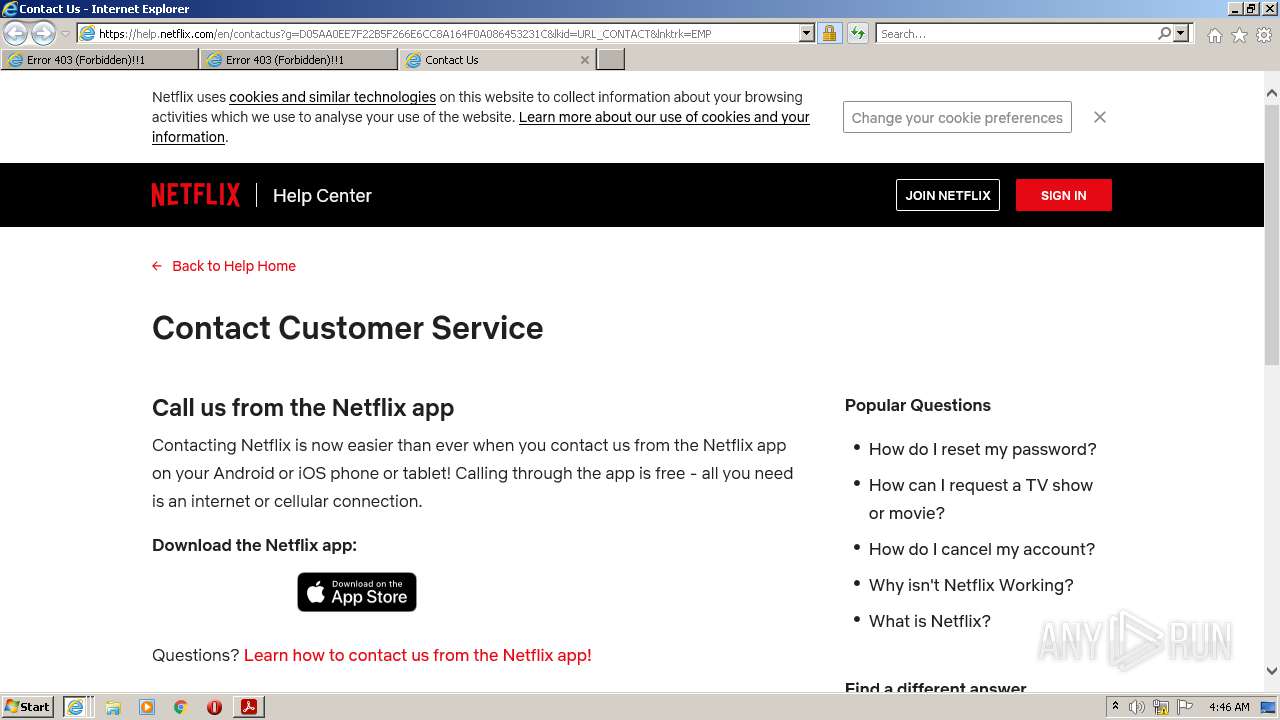Switch to first Error 403 tab
The image size is (1280, 720).
[x=100, y=60]
